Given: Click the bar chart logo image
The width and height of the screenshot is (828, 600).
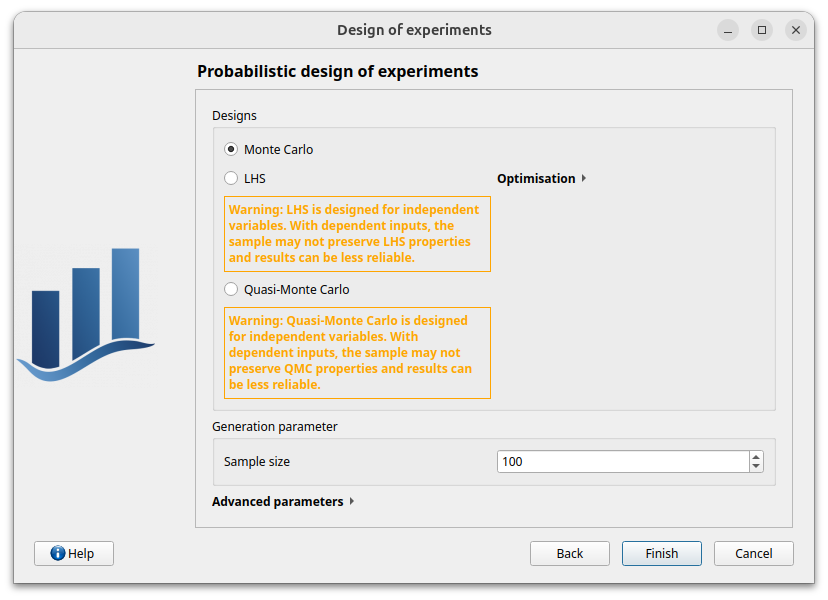Looking at the screenshot, I should (x=86, y=314).
